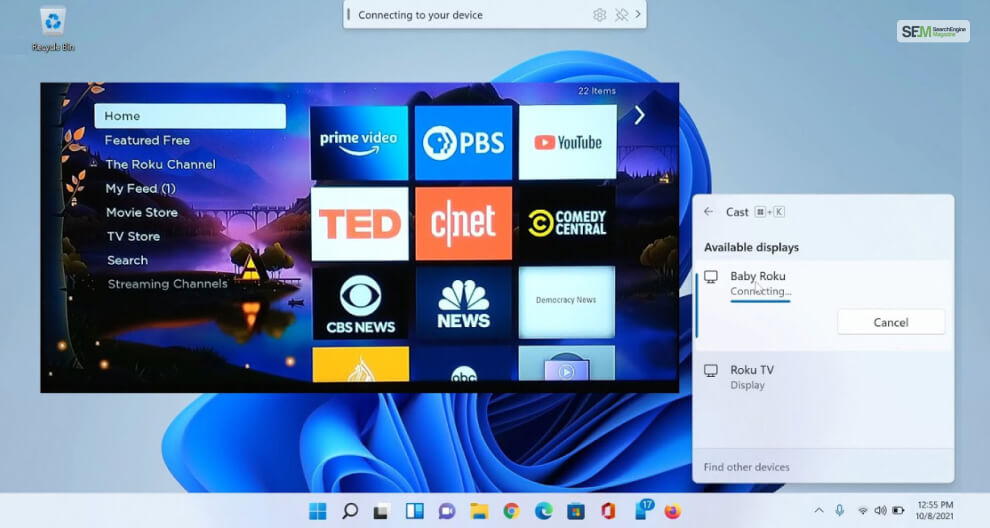Open the NBC News channel tile
The width and height of the screenshot is (990, 528).
[x=463, y=303]
